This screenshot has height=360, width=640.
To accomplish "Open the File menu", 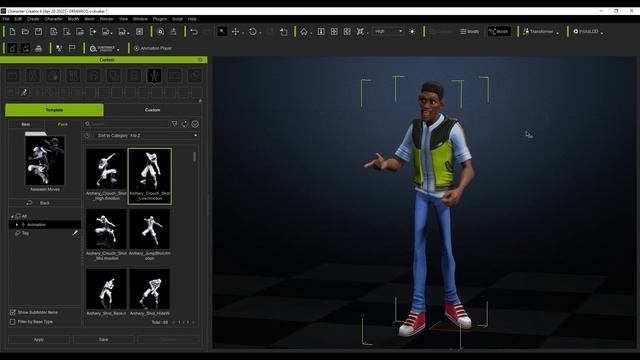I will pyautogui.click(x=6, y=19).
